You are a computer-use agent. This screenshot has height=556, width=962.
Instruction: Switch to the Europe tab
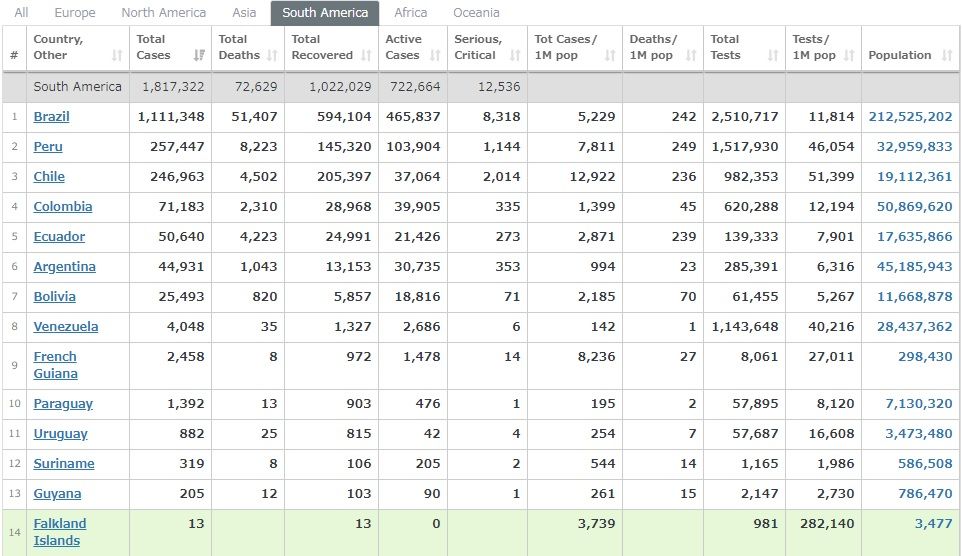[x=75, y=13]
